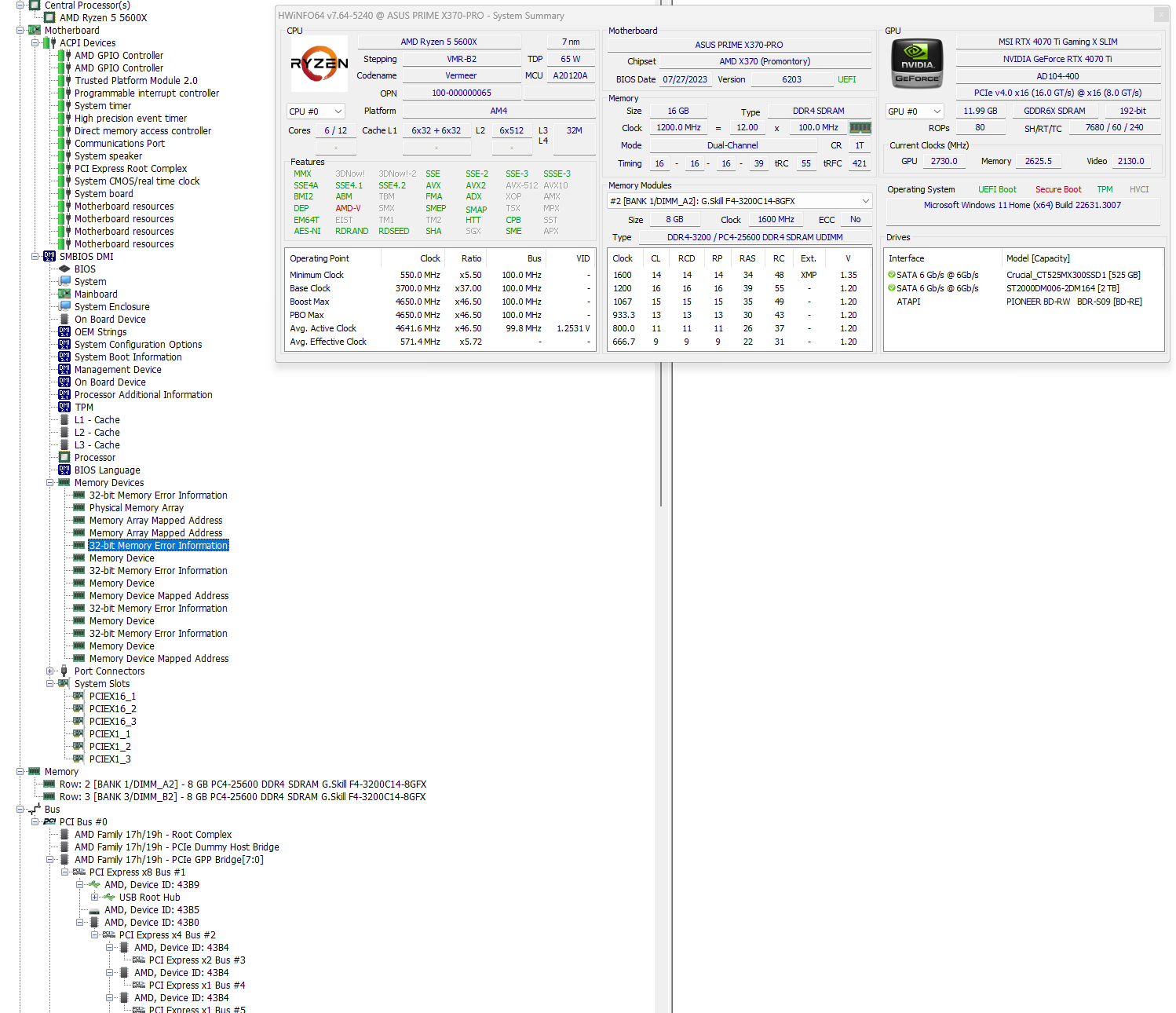Click the BIOS version 6203 field
Screen dimensions: 1176x1013
click(x=791, y=79)
